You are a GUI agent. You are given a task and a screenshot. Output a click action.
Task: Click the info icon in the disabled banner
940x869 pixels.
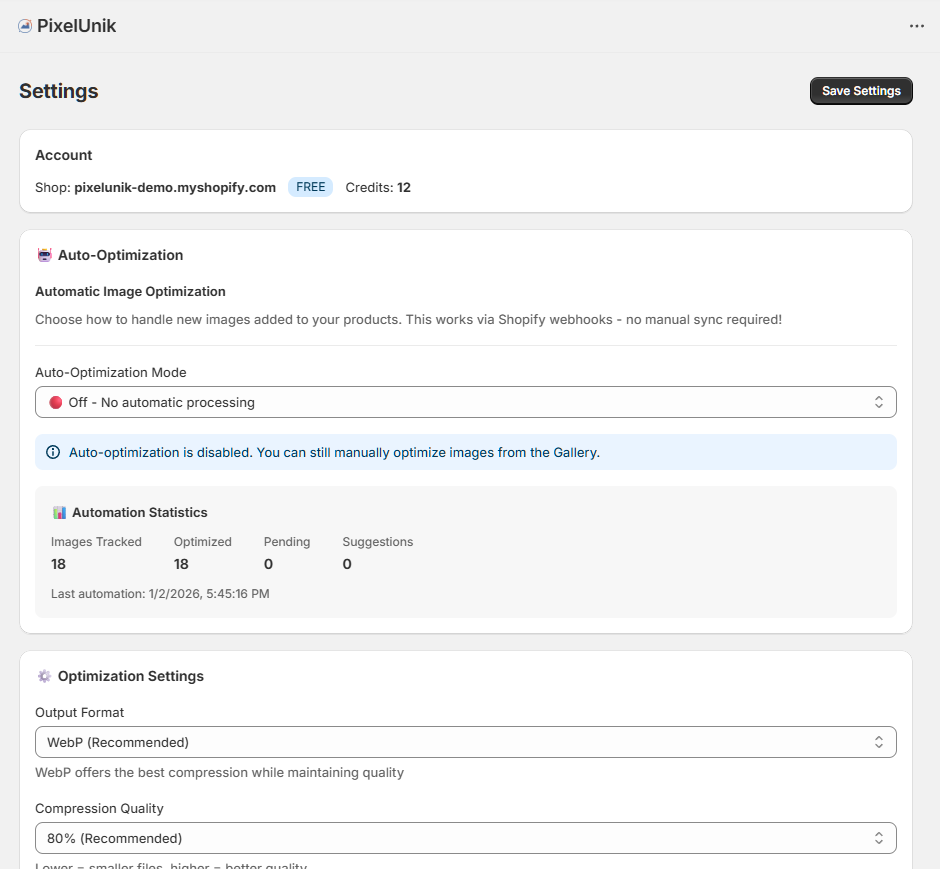pyautogui.click(x=53, y=452)
